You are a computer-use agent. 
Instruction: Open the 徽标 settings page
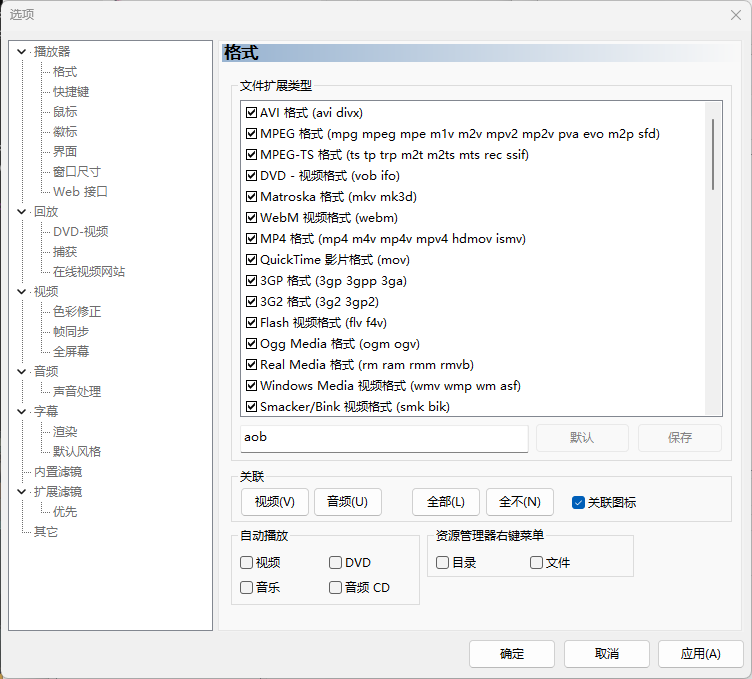[x=65, y=132]
